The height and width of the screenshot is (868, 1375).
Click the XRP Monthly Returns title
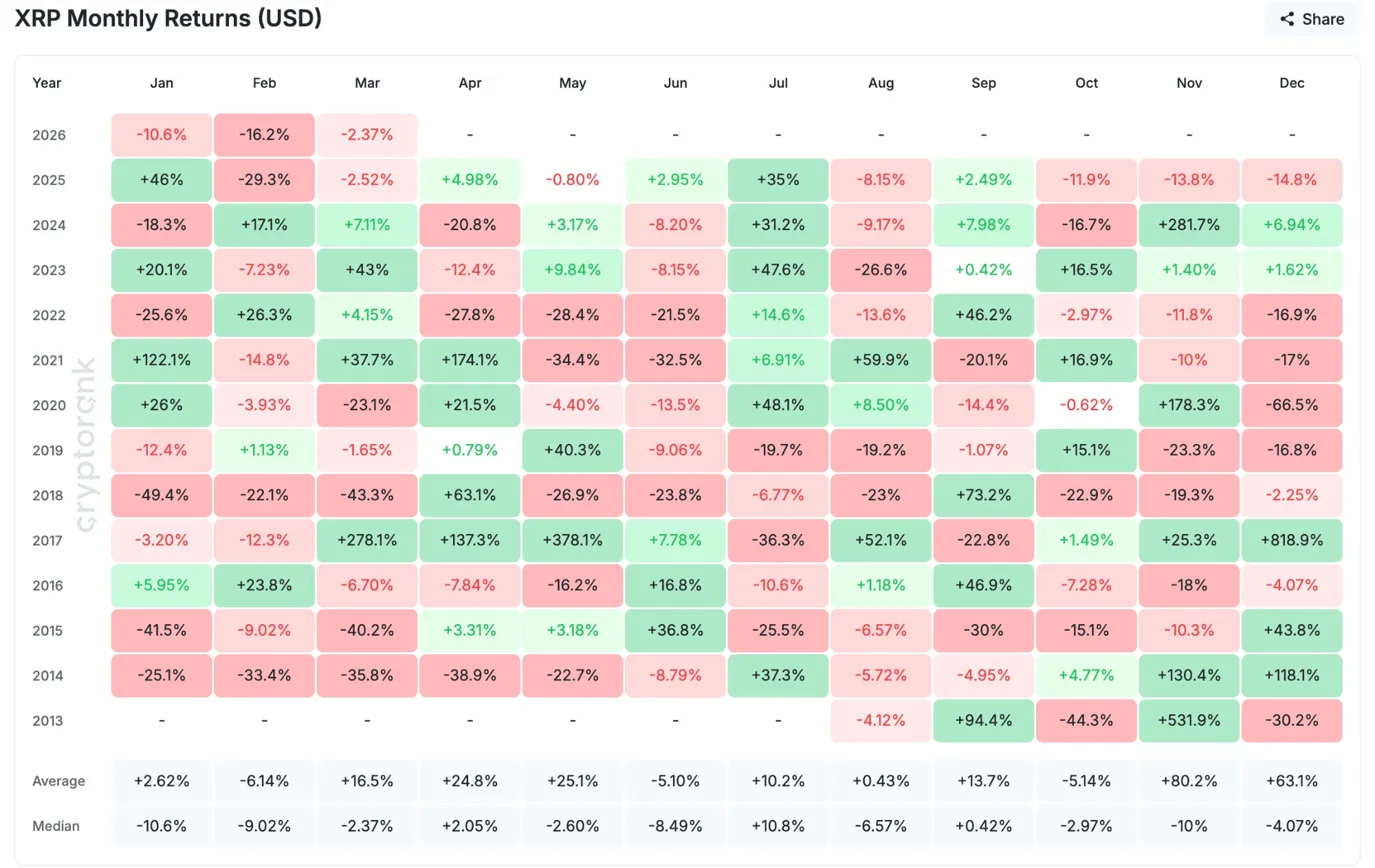[x=168, y=18]
